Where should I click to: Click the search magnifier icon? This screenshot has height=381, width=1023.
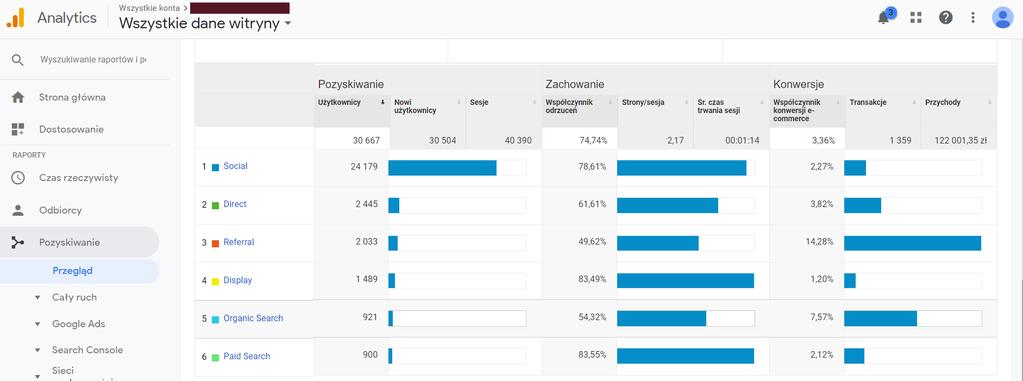click(18, 60)
